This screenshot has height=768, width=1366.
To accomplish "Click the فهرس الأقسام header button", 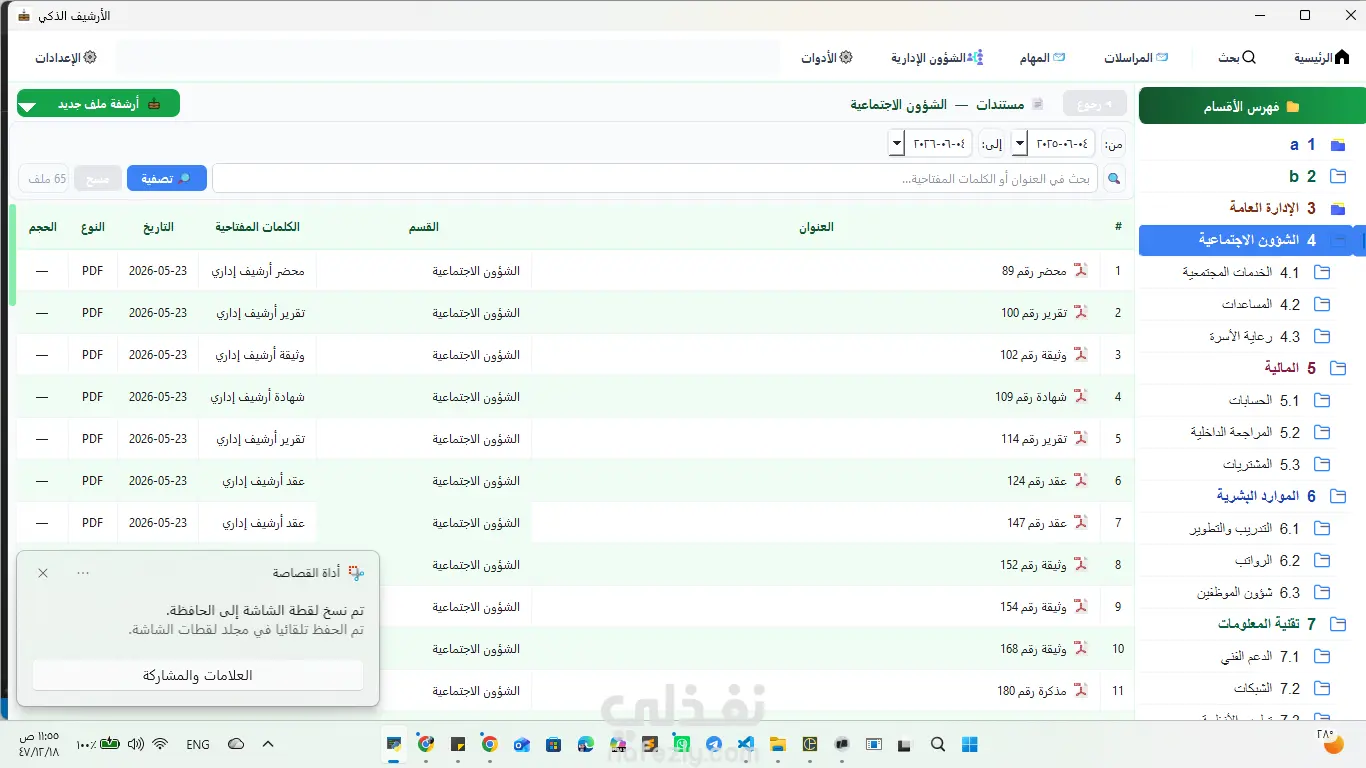I will point(1250,106).
